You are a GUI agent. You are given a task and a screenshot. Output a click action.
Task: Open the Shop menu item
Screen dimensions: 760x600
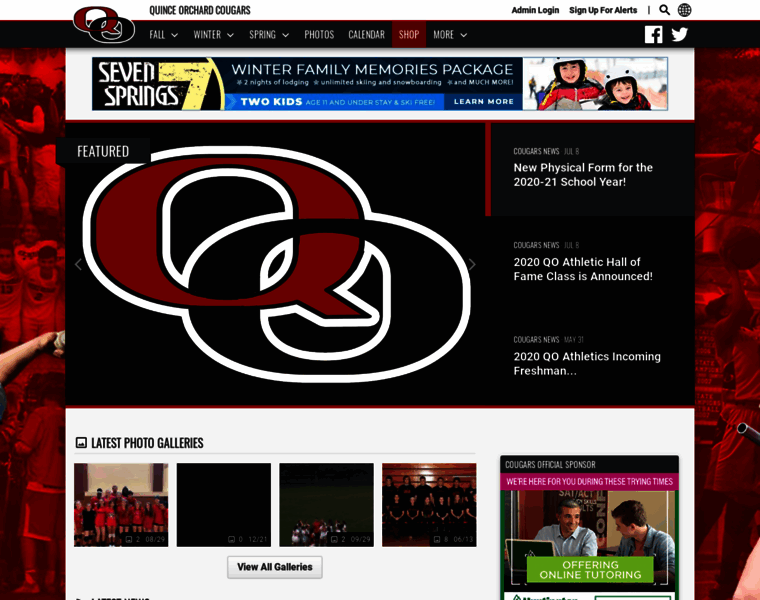409,35
